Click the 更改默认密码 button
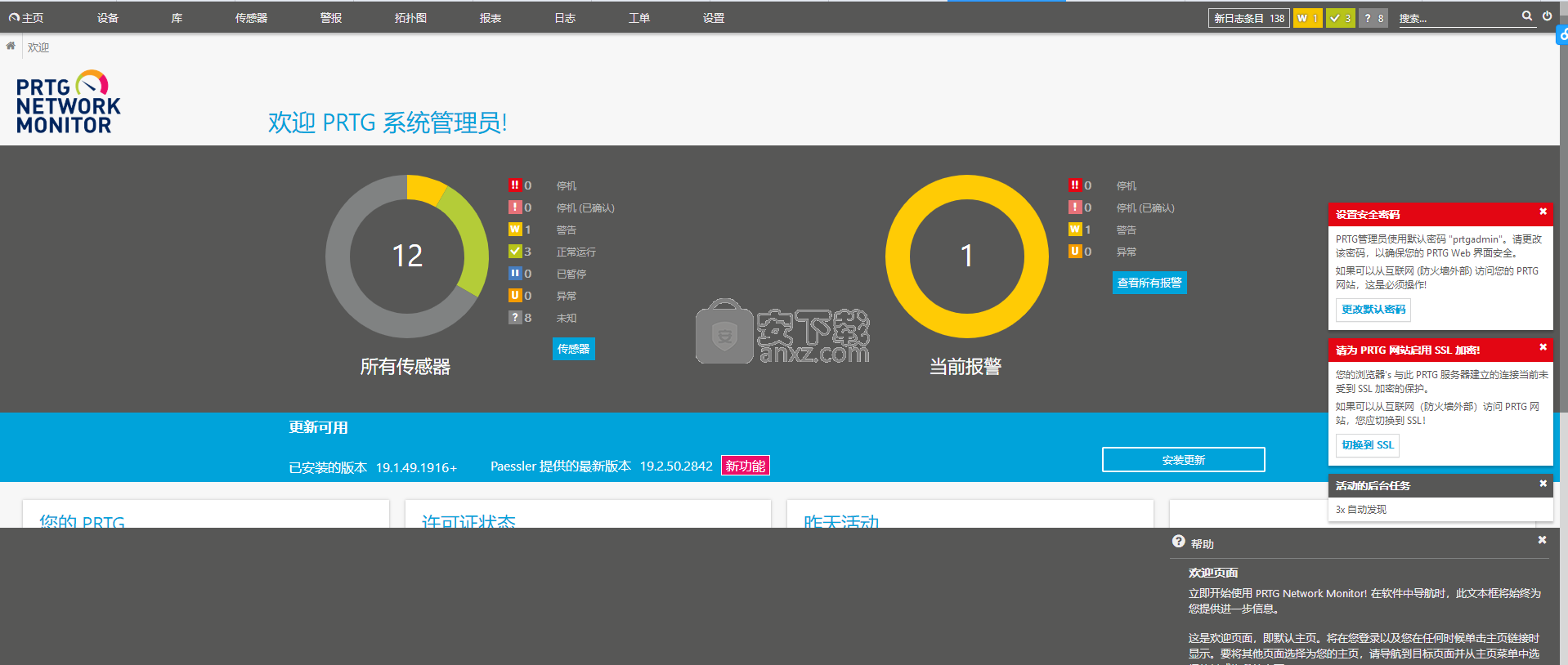This screenshot has height=665, width=1568. coord(1373,310)
